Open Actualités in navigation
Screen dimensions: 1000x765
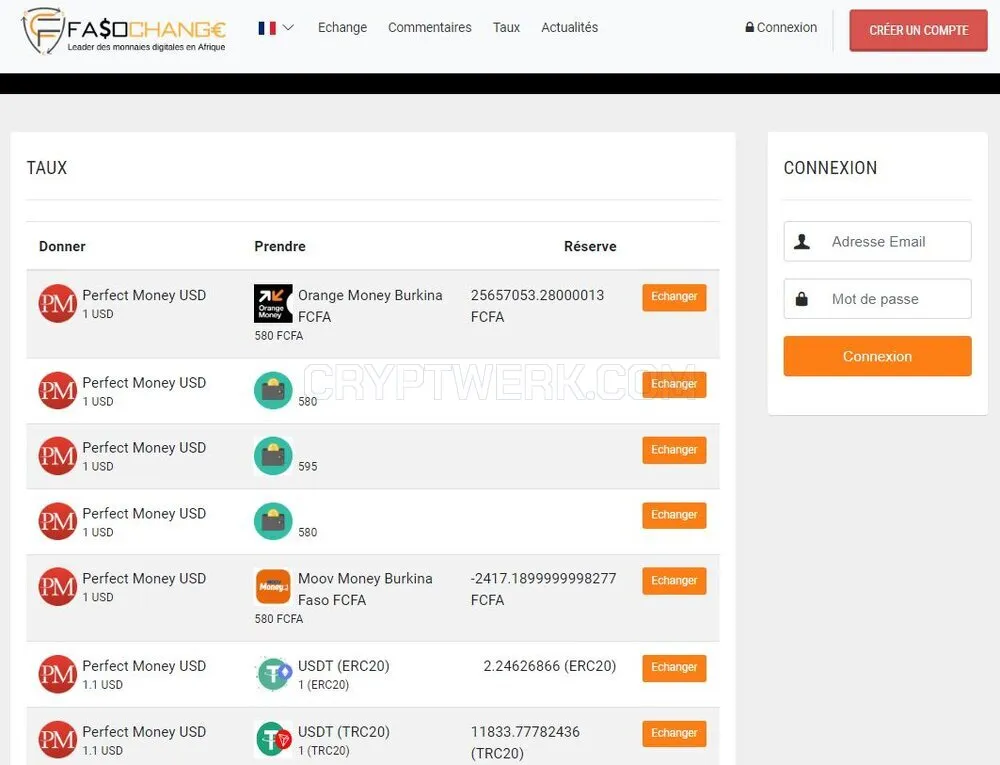(x=570, y=27)
